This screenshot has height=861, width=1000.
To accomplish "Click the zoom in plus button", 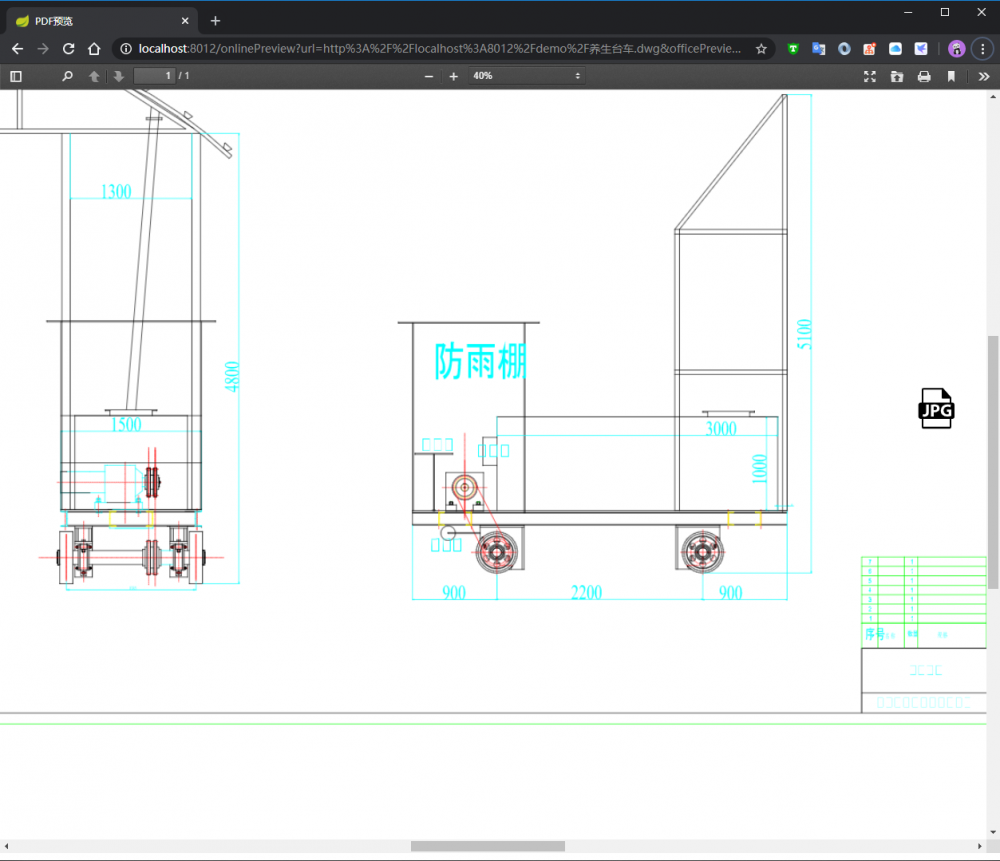I will [453, 76].
